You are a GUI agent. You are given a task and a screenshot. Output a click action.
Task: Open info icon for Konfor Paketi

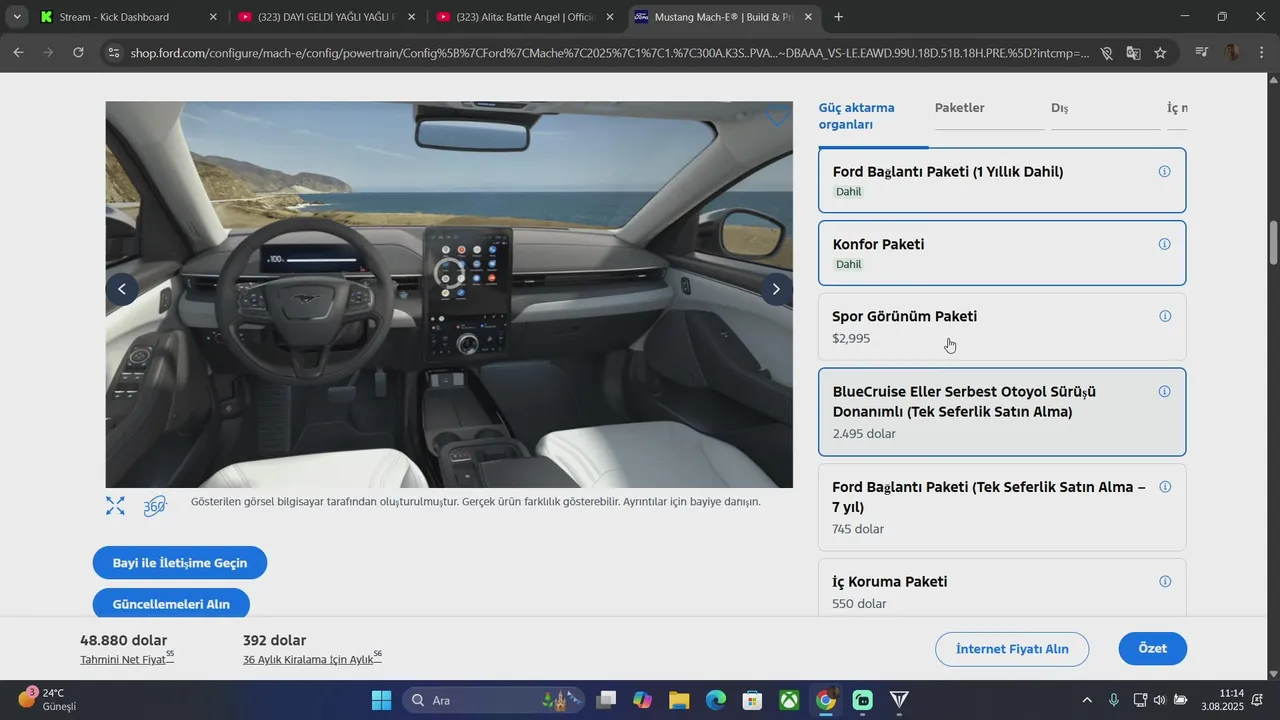tap(1164, 244)
